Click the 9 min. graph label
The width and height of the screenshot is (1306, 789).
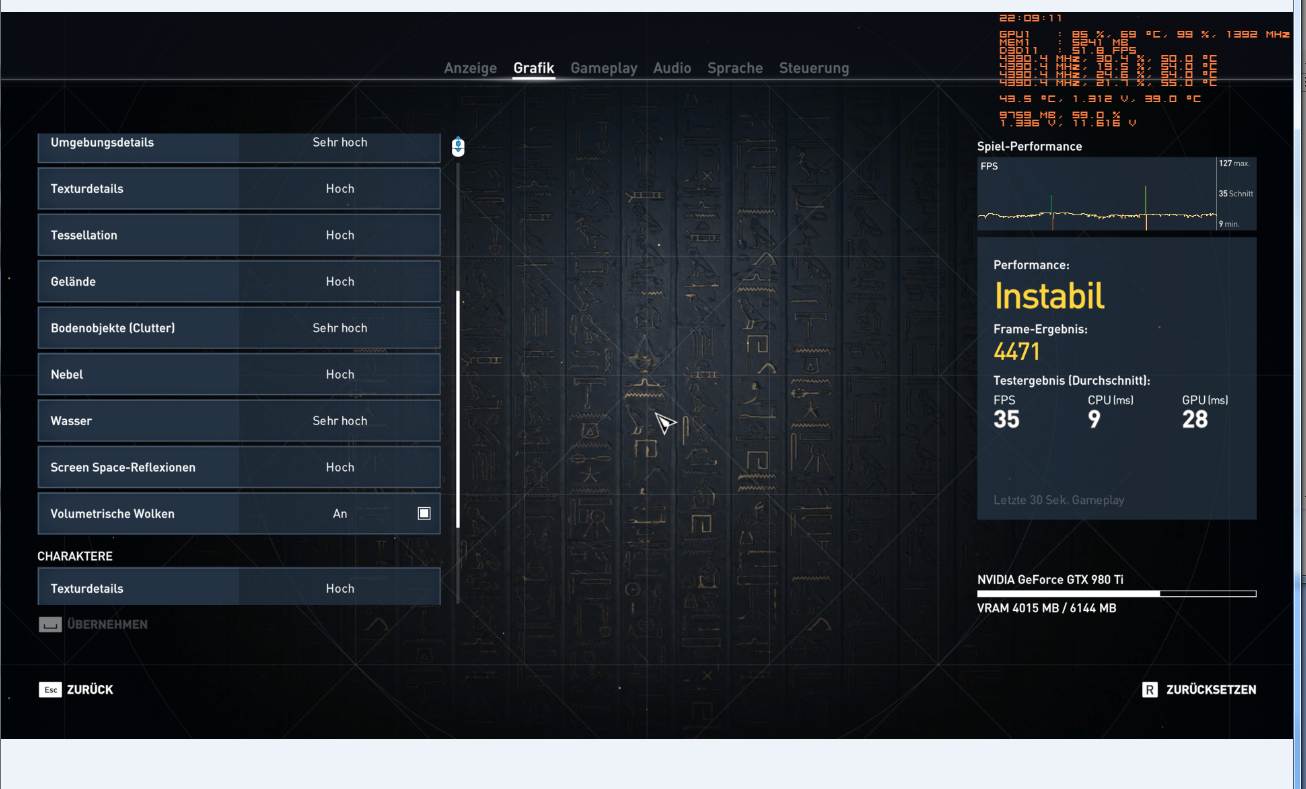(1229, 224)
